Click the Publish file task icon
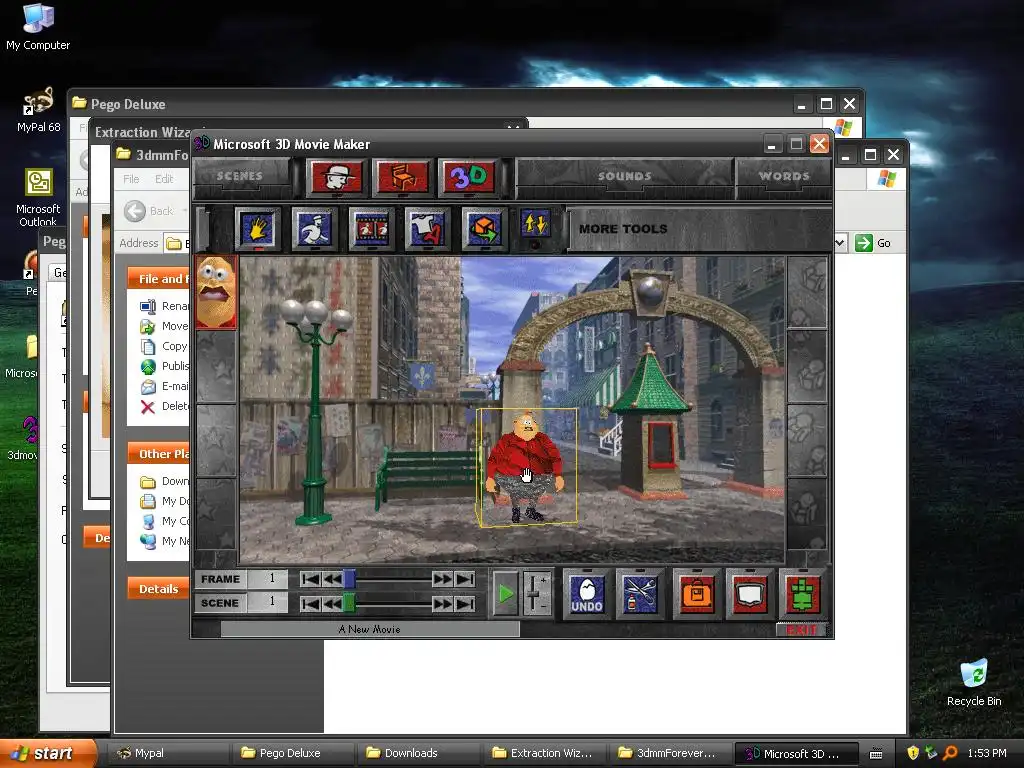Viewport: 1024px width, 768px height. click(148, 366)
